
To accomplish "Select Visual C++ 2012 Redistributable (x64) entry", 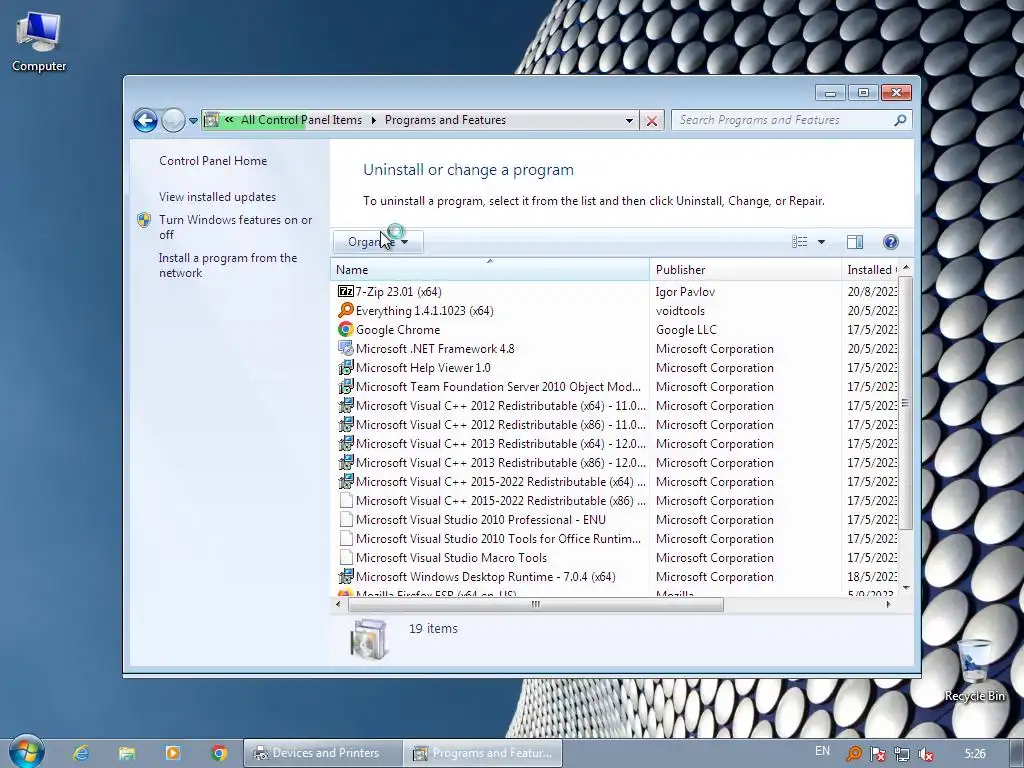I will pos(501,406).
